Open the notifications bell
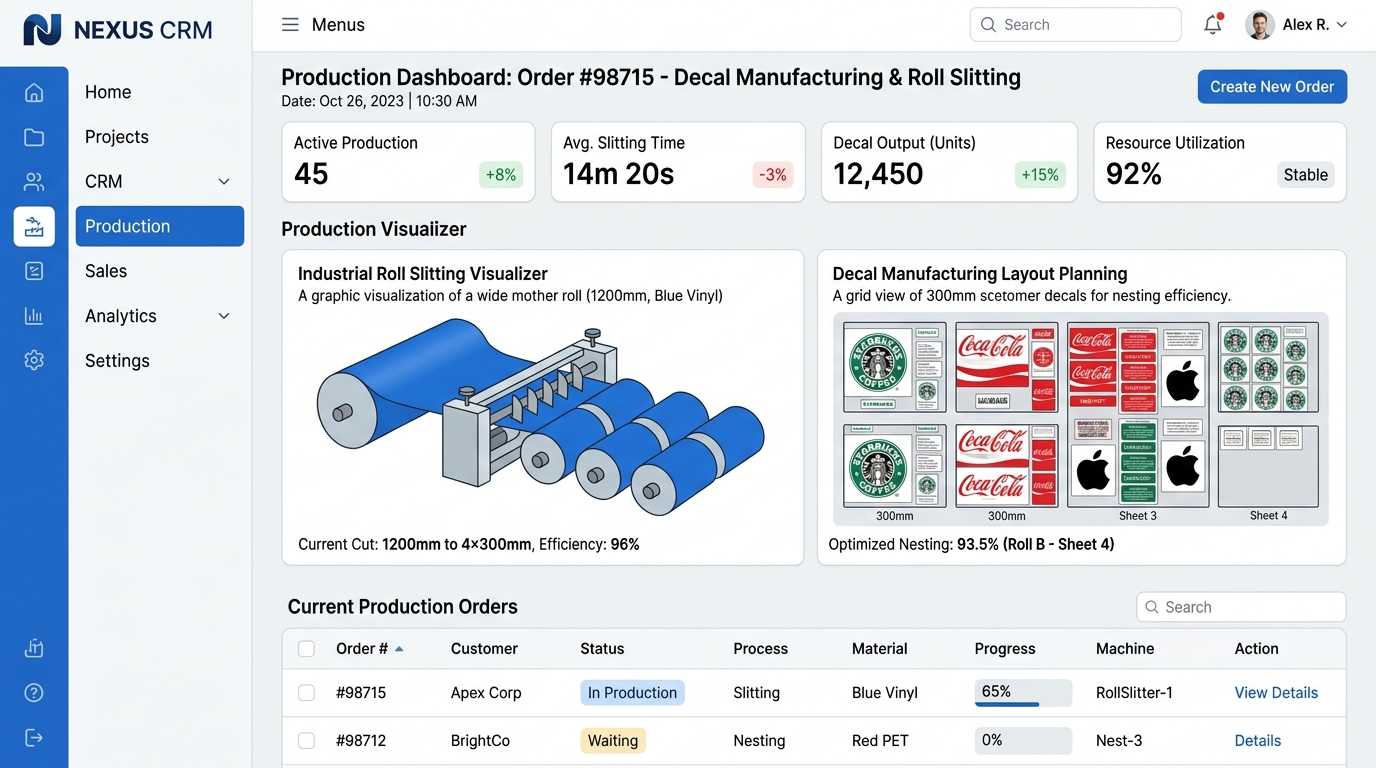Screen dimensions: 1376x768 point(1213,24)
